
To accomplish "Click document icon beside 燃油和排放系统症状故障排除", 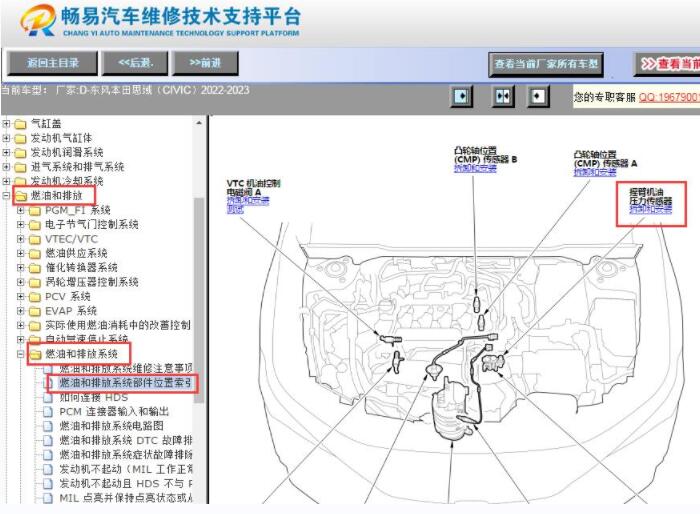I will click(x=48, y=455).
